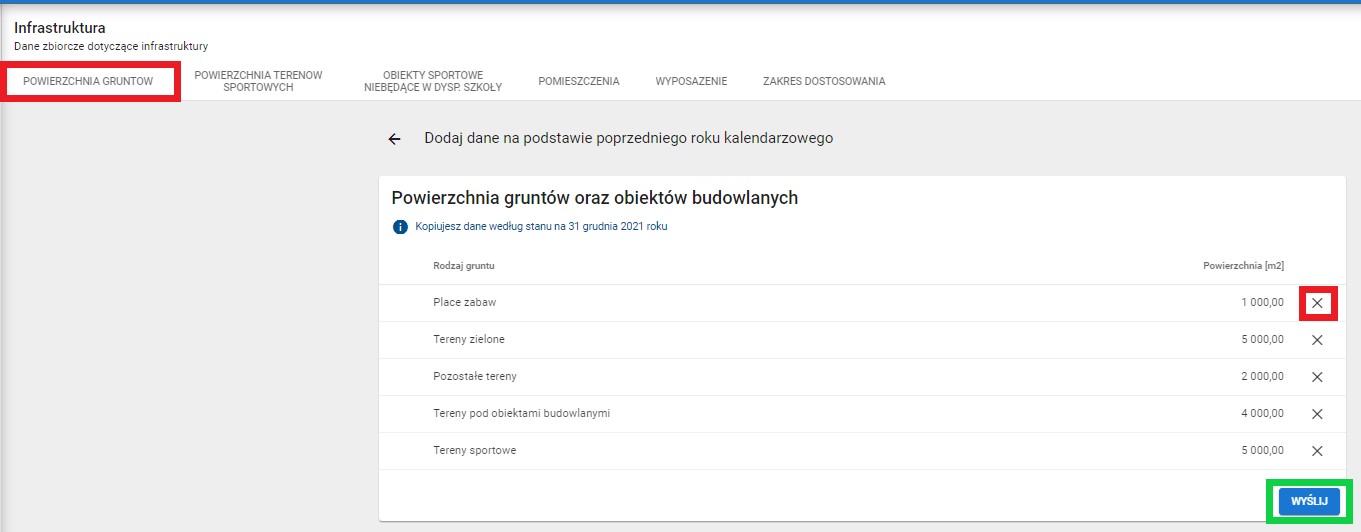
Task: Submit data with the Wyślij button
Action: 1309,501
